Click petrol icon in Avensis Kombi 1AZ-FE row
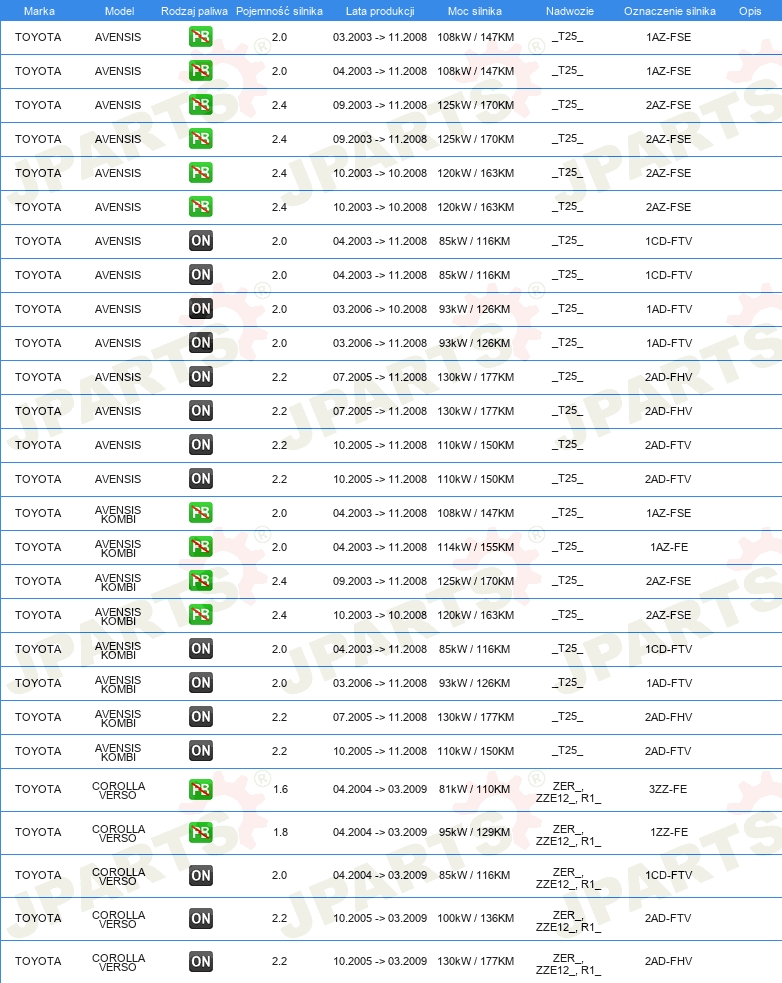 pyautogui.click(x=201, y=547)
